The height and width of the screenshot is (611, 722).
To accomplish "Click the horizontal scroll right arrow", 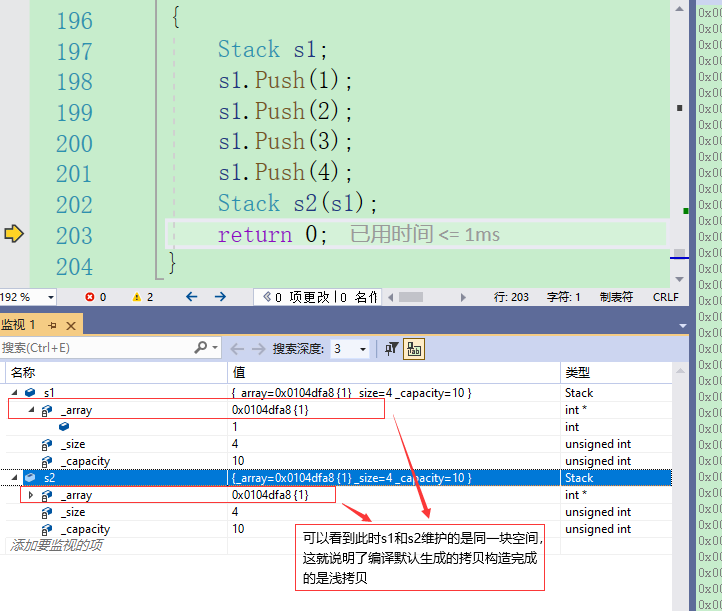I will pyautogui.click(x=463, y=297).
